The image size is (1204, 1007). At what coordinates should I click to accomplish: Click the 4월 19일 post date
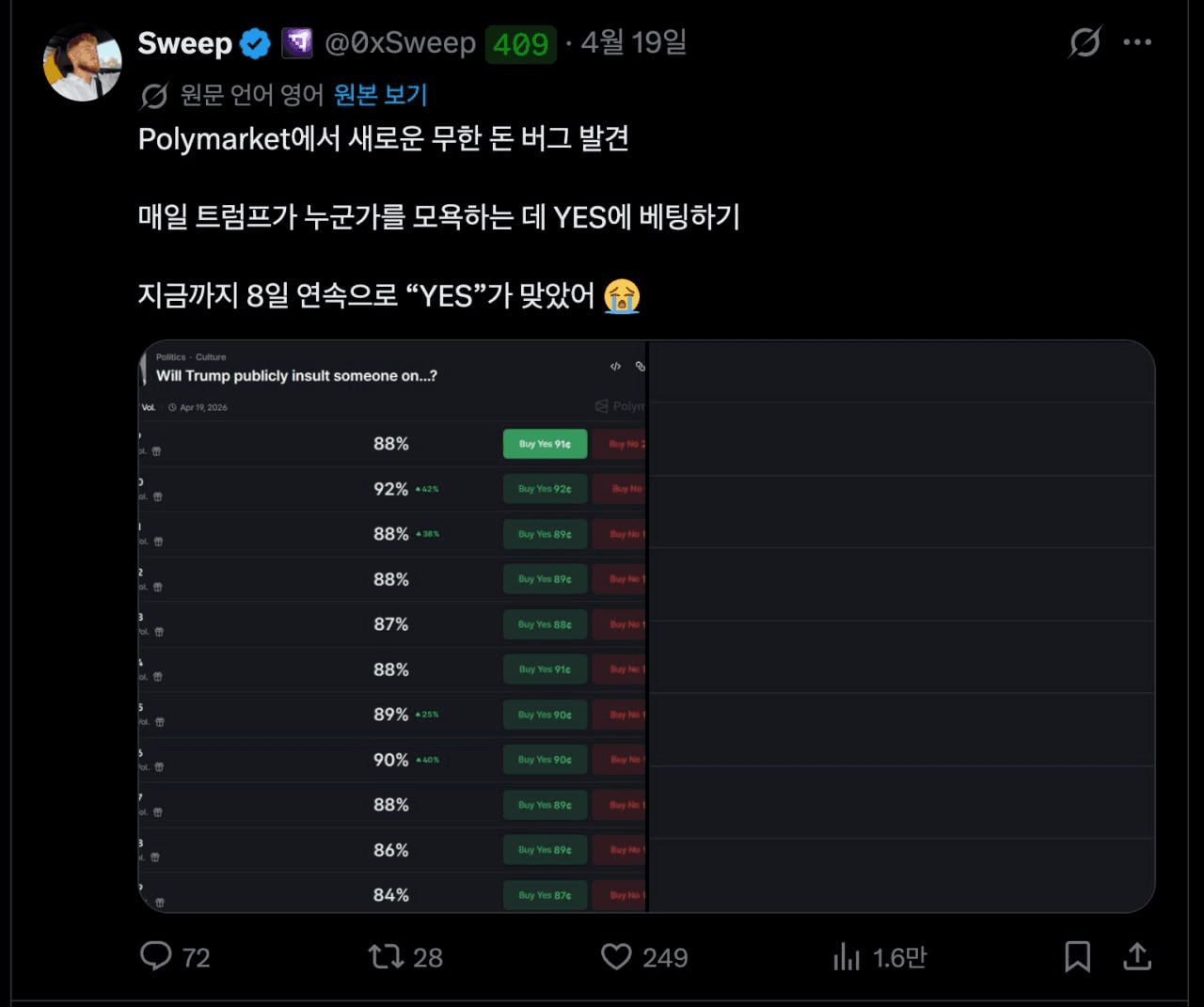click(x=634, y=43)
